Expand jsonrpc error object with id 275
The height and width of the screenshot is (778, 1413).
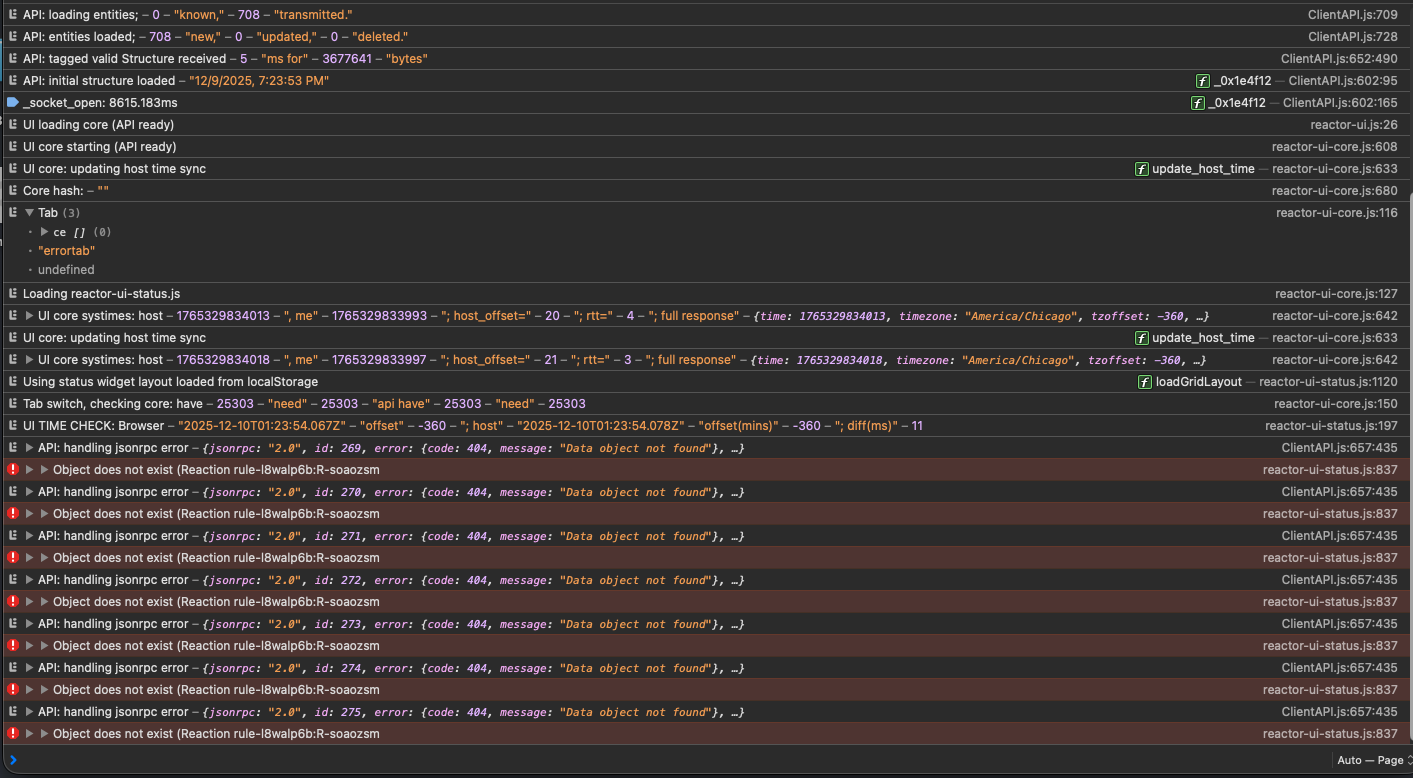pos(29,712)
